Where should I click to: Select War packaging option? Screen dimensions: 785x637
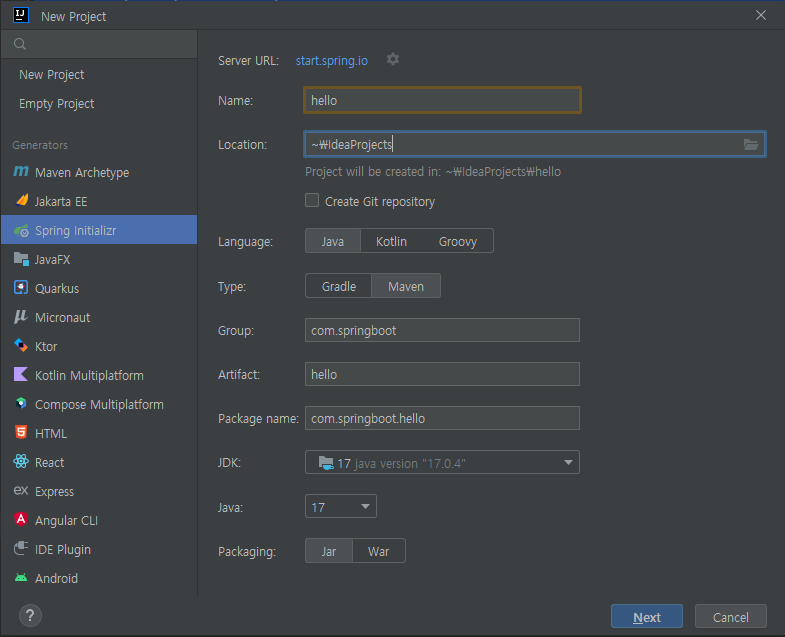click(x=378, y=552)
